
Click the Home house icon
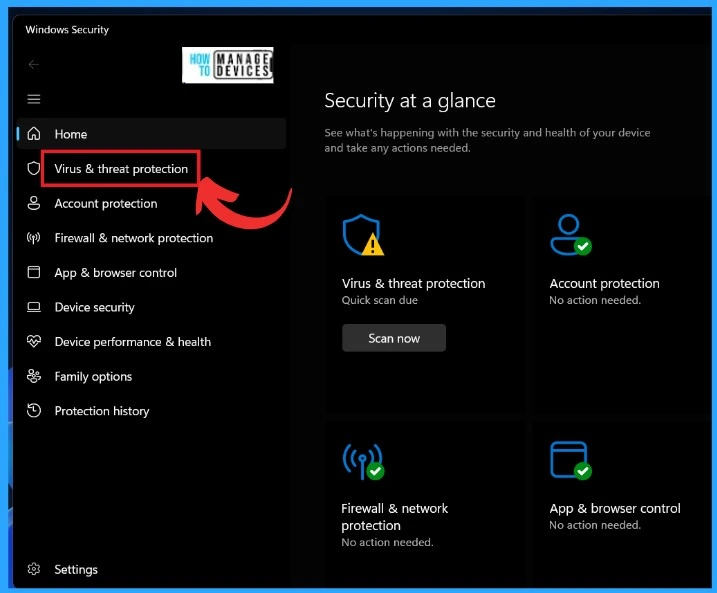click(x=34, y=134)
